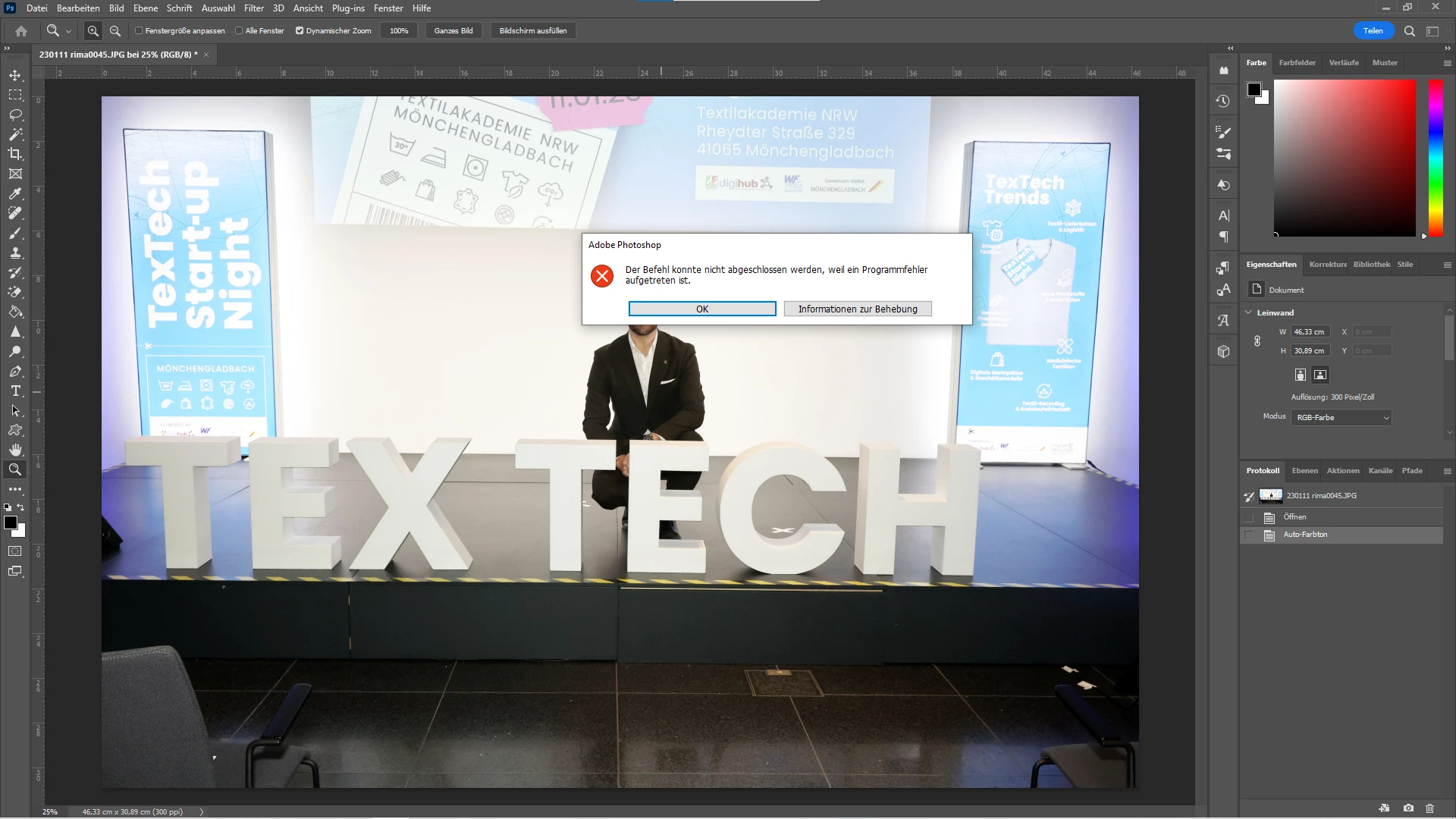
Task: Select the Öffnen history state
Action: (x=1294, y=517)
